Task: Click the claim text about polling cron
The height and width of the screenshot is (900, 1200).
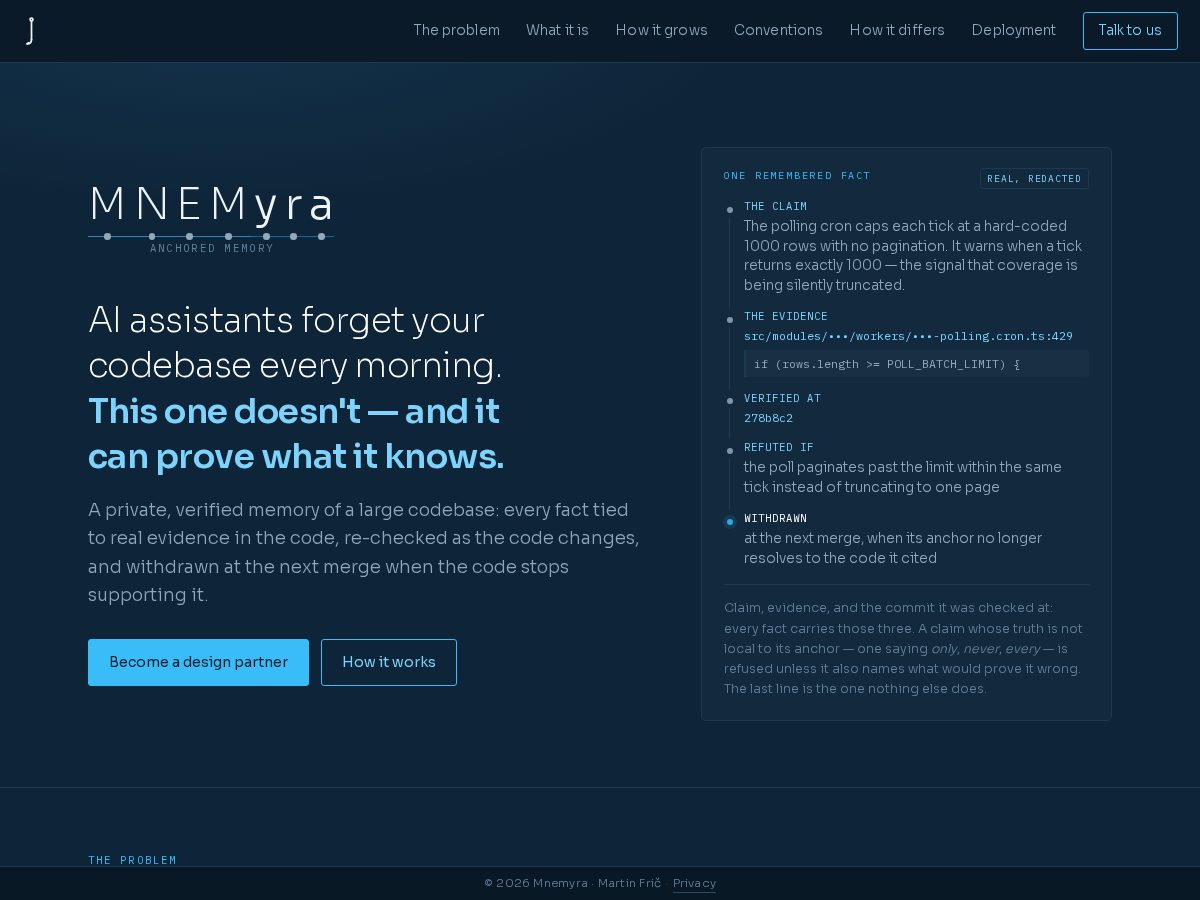Action: click(913, 256)
